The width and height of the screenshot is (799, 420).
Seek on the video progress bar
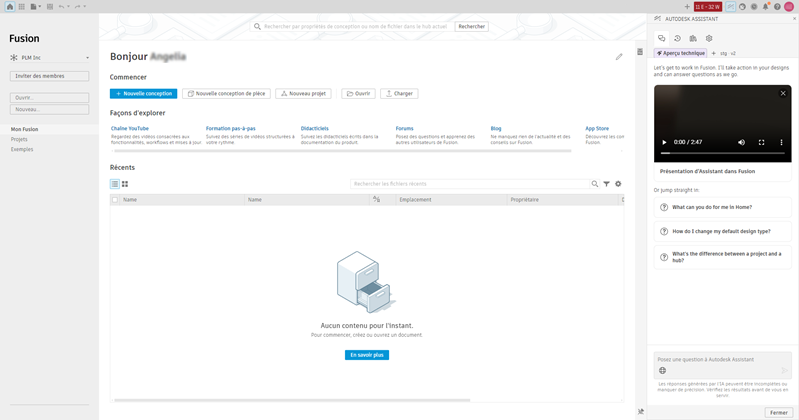click(723, 153)
